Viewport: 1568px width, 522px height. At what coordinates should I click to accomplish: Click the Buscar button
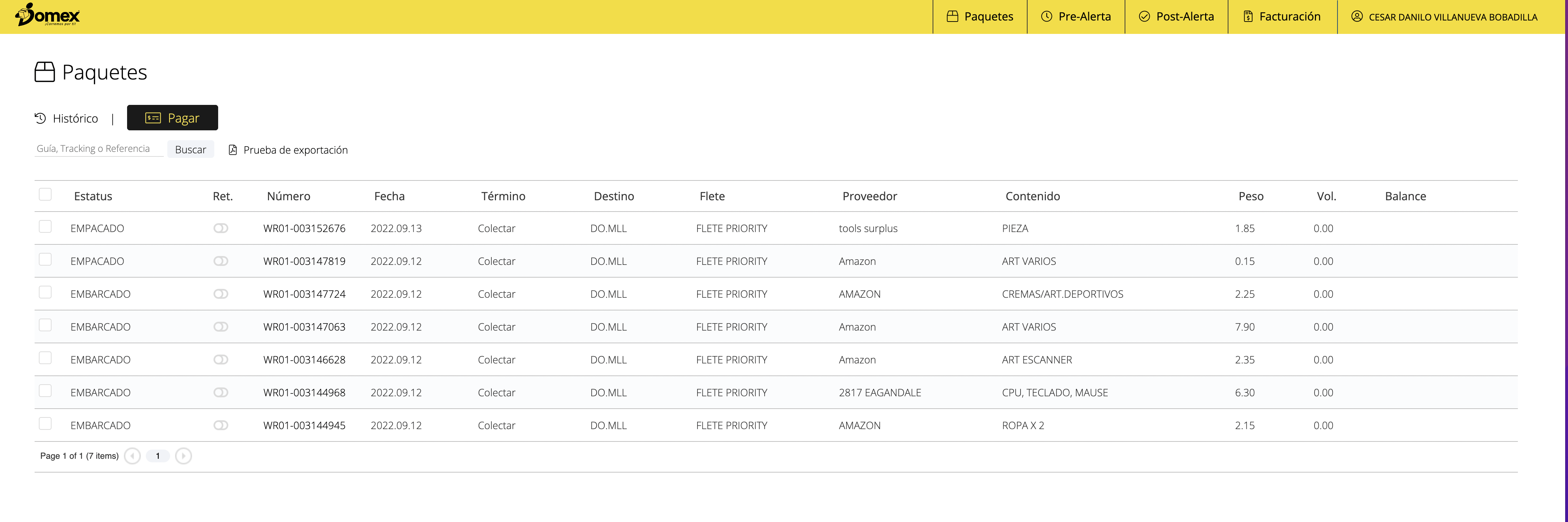coord(191,150)
